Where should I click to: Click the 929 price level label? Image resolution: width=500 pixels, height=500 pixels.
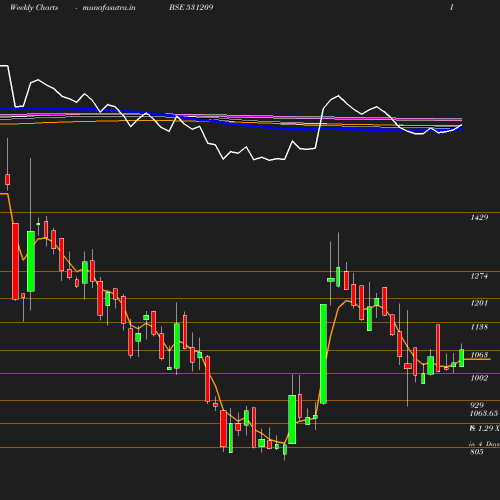pyautogui.click(x=477, y=405)
